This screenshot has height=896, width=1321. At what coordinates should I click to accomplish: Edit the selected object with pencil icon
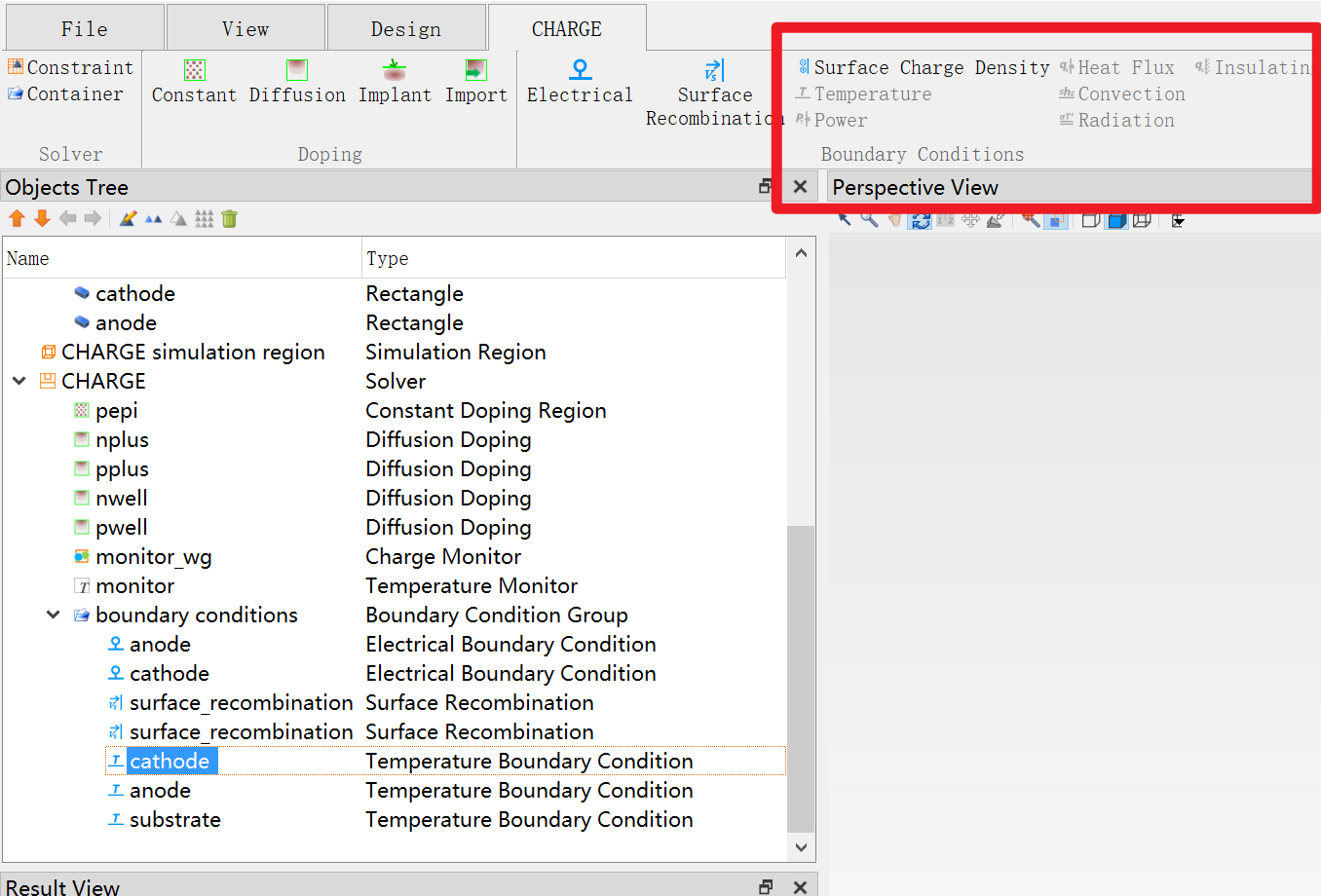pyautogui.click(x=128, y=218)
